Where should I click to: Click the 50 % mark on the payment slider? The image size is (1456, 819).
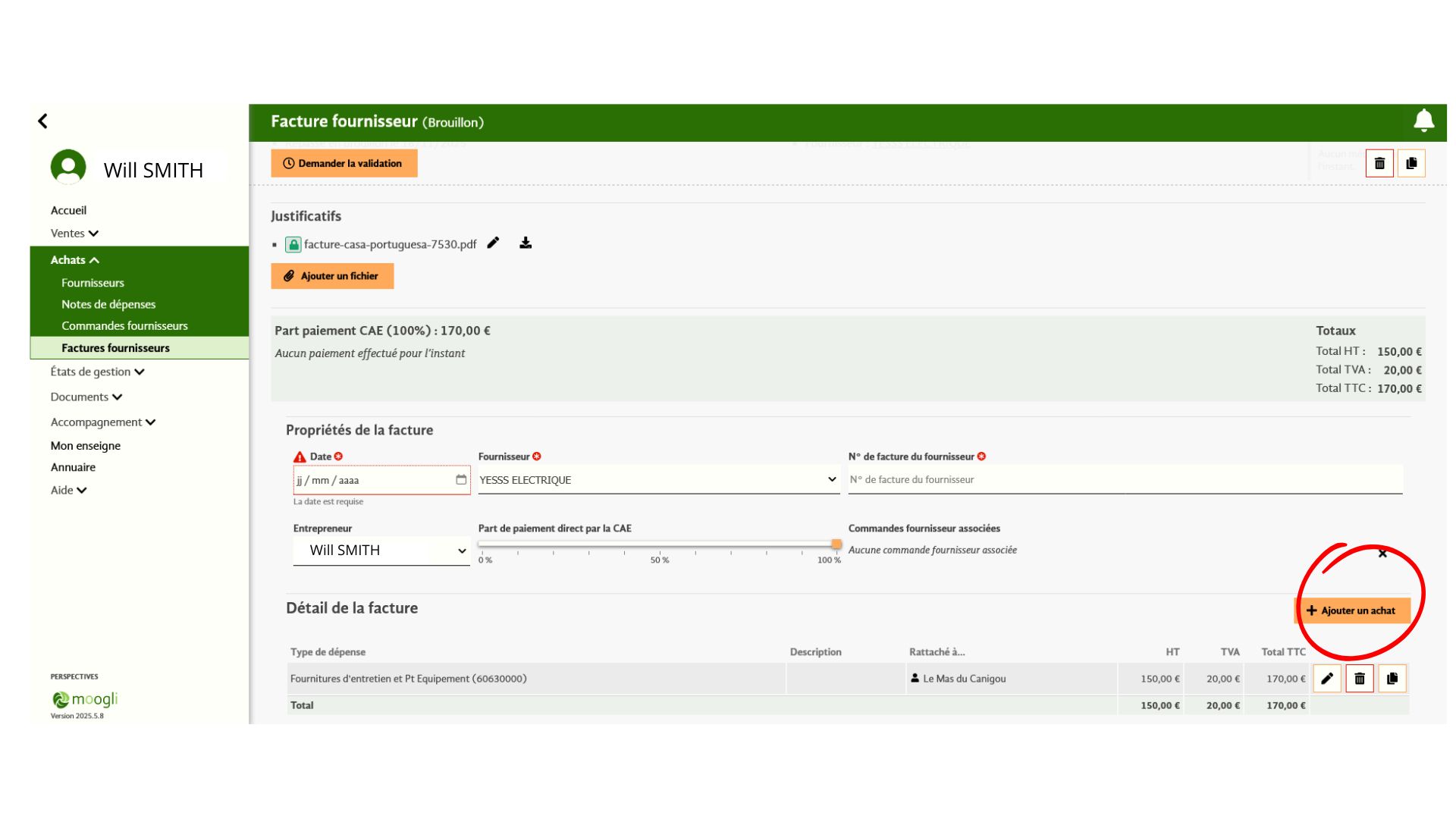(660, 560)
